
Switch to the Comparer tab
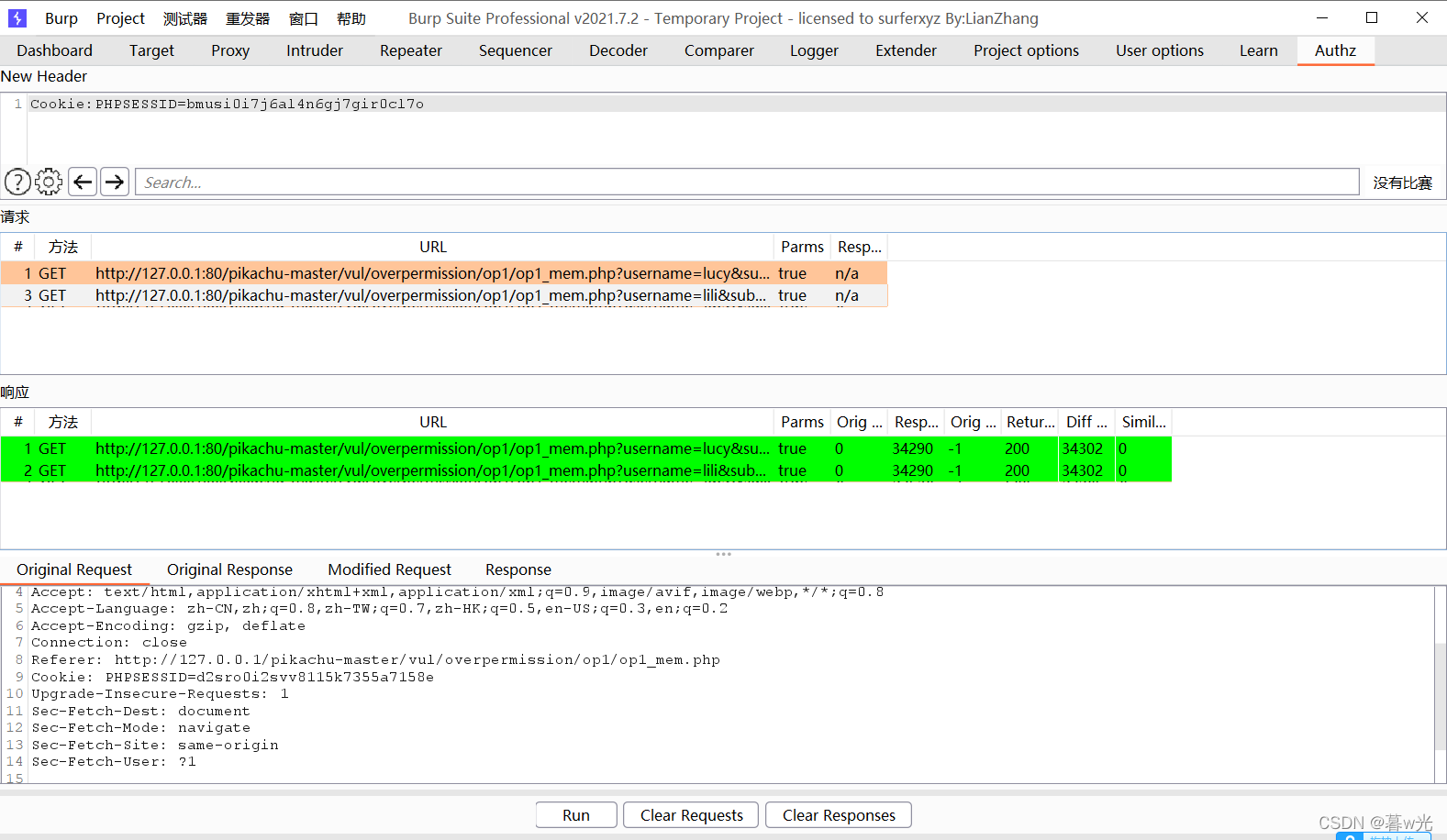719,50
